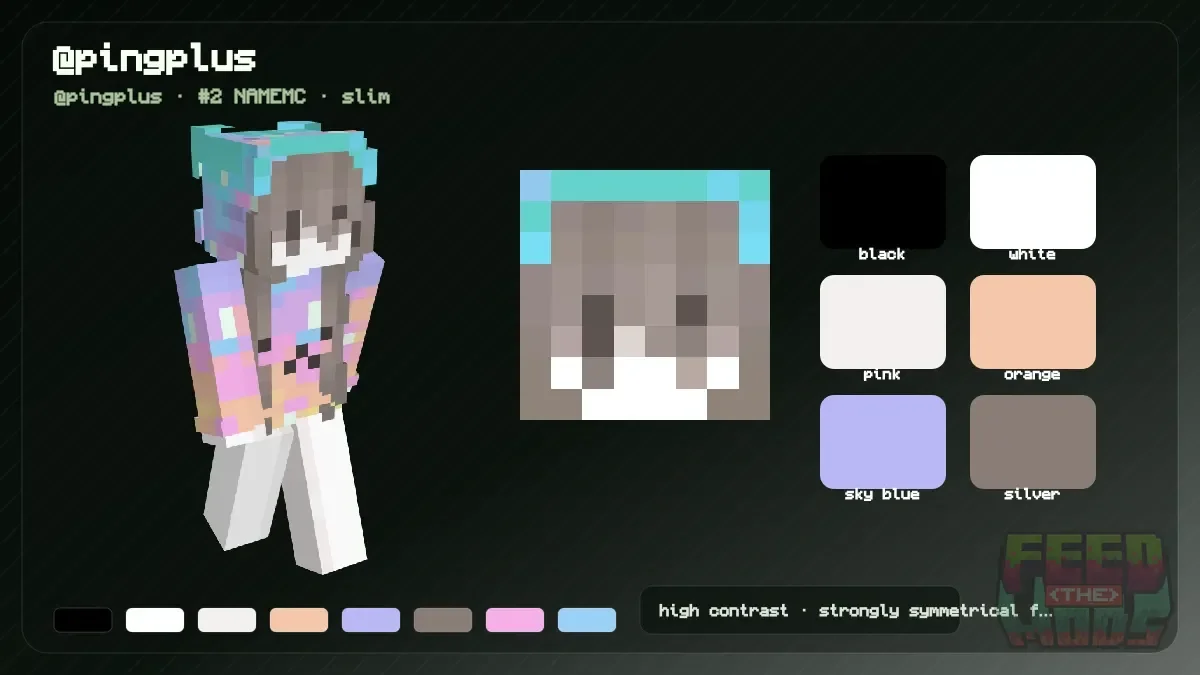Click the small black swatch in bottom palette

pos(83,620)
